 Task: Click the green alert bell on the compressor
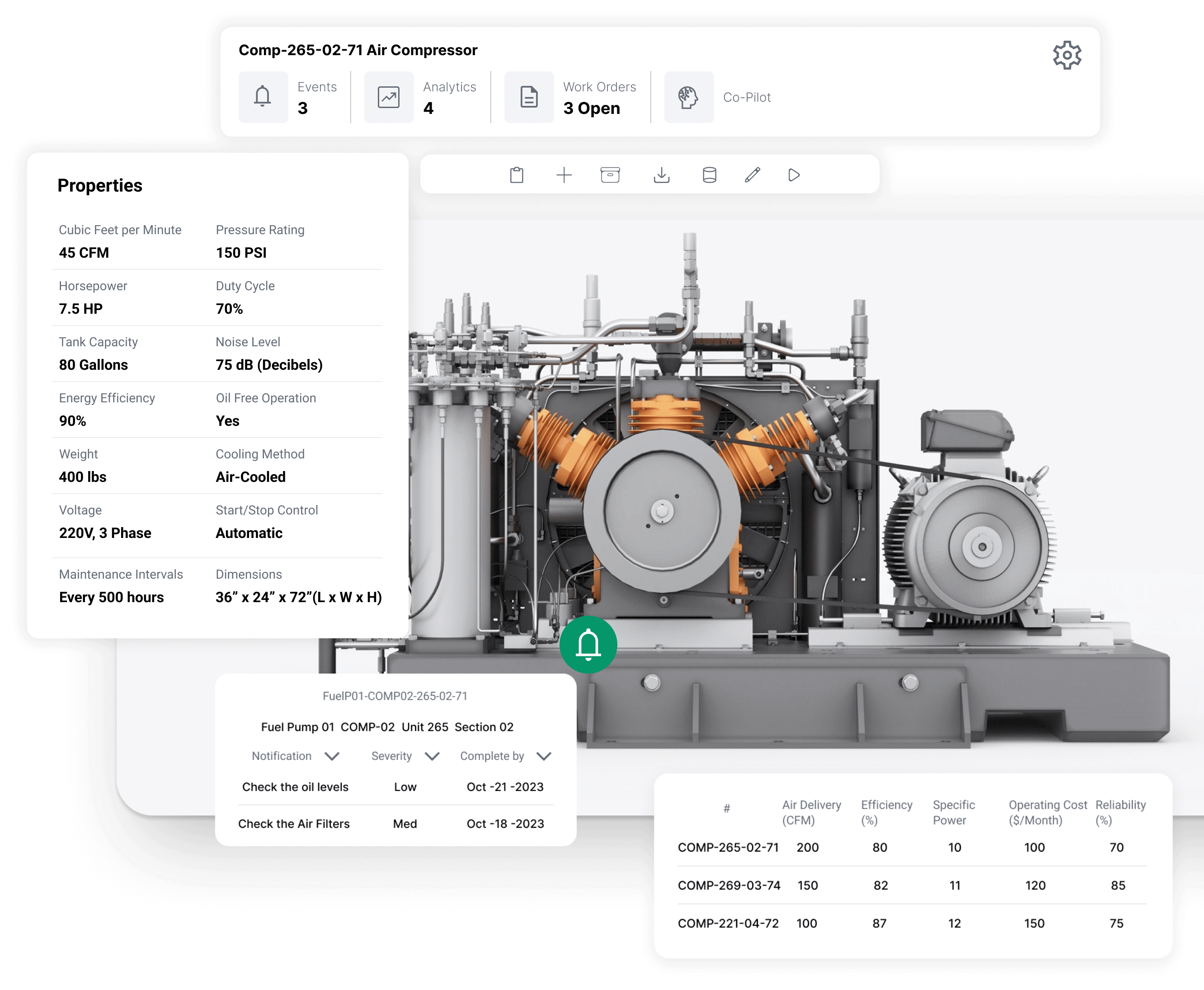click(x=588, y=645)
